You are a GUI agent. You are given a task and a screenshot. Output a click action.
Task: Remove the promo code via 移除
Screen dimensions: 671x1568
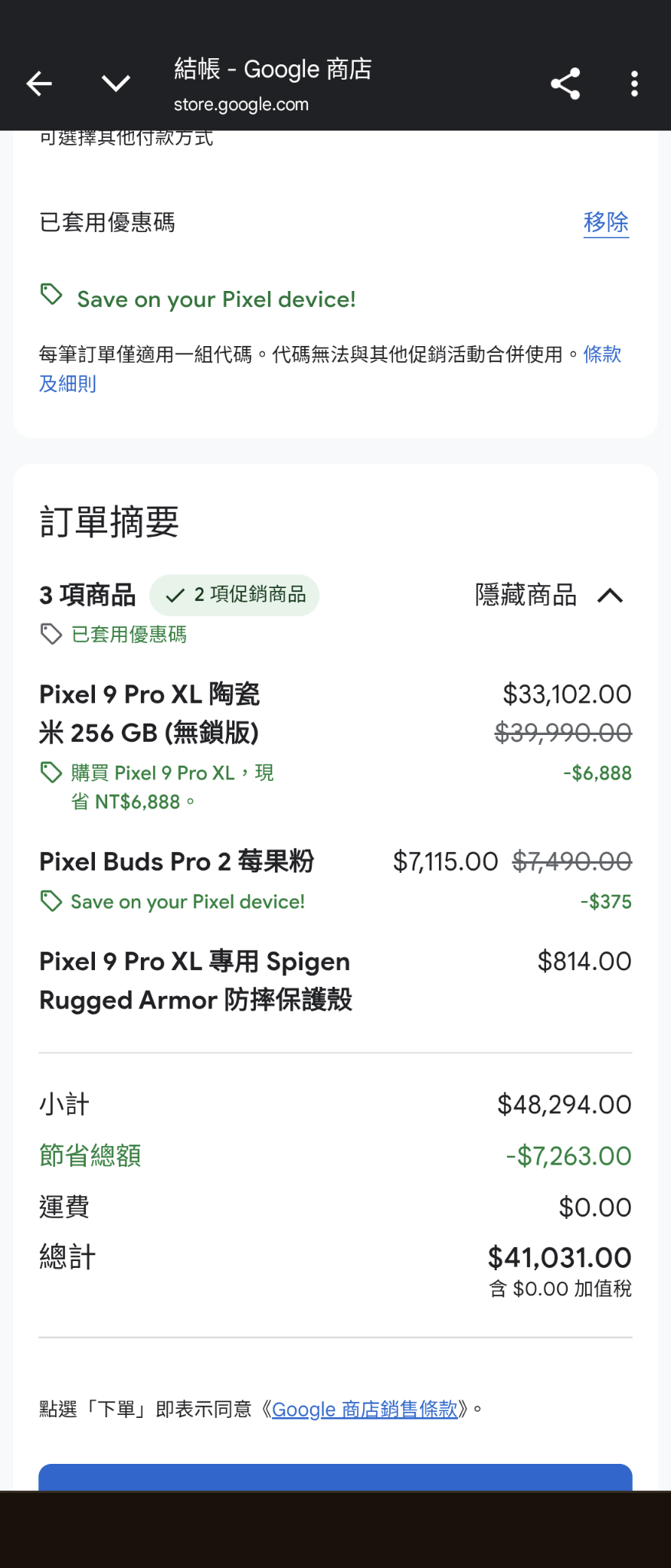click(606, 223)
